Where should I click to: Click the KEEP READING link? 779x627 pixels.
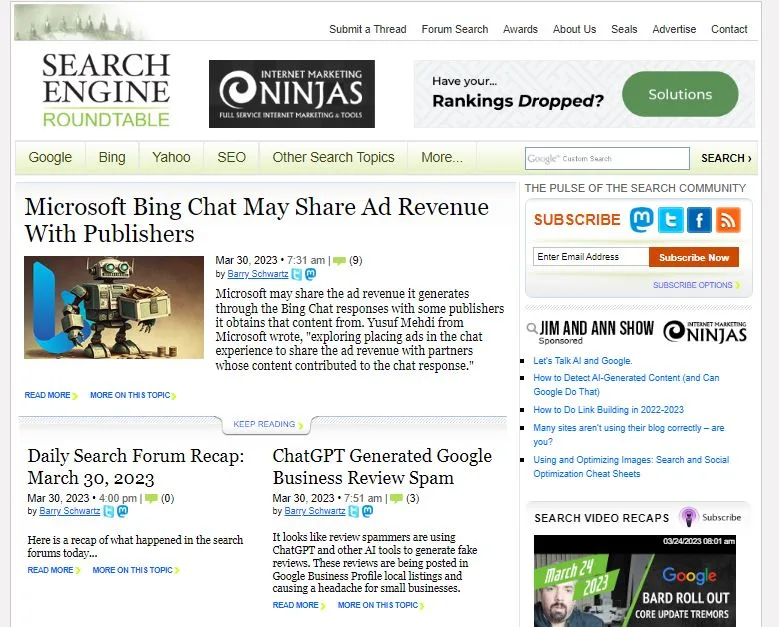[x=267, y=424]
